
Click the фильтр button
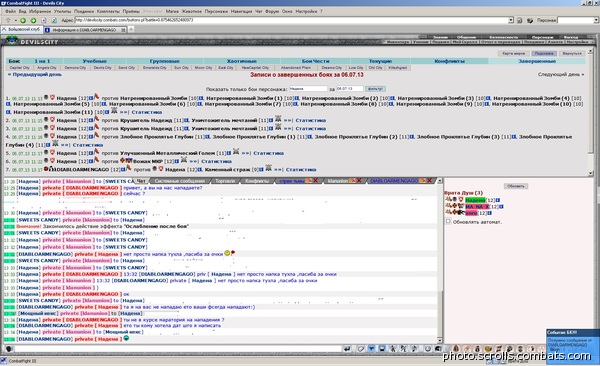click(375, 89)
